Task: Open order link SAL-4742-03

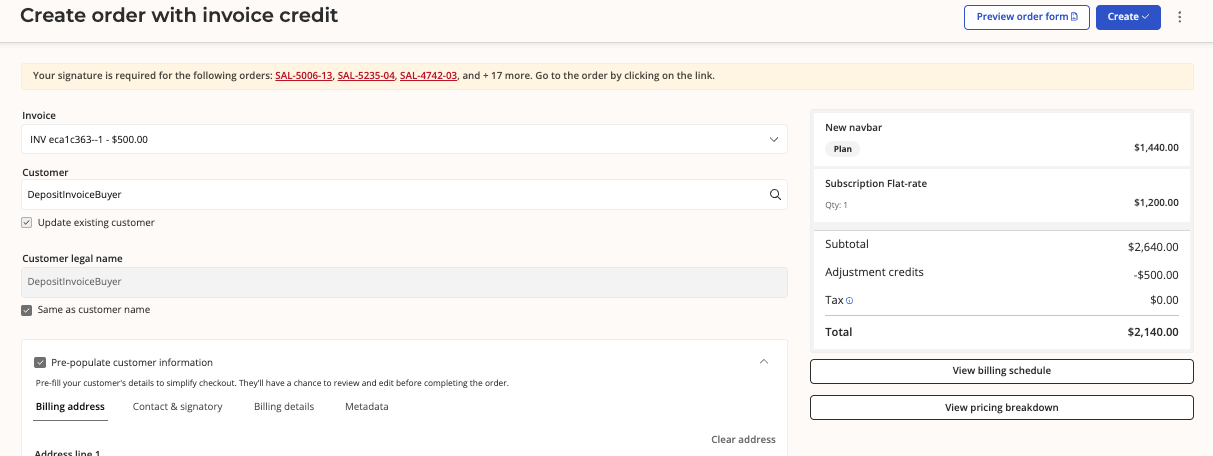Action: [x=429, y=76]
